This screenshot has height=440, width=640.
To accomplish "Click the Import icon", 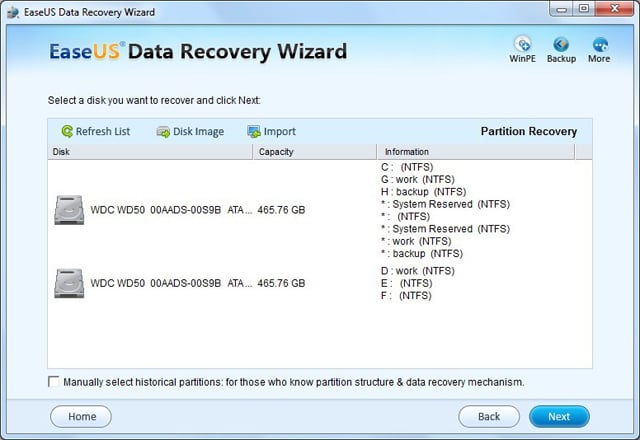I will [253, 132].
